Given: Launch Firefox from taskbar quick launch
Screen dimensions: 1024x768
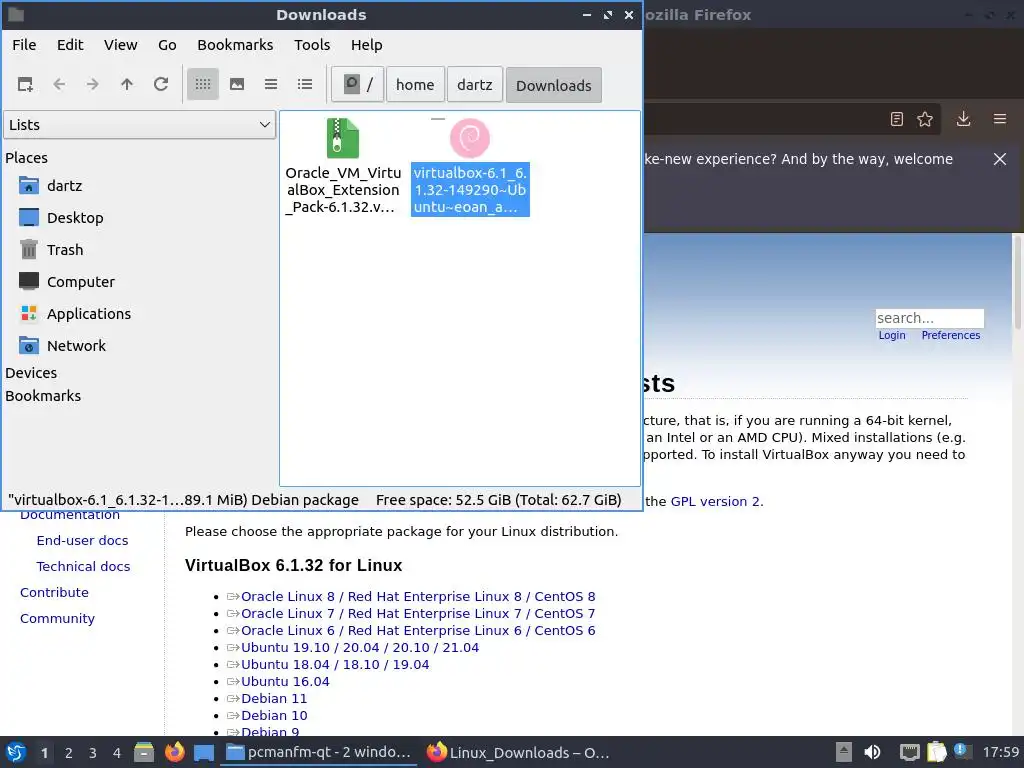Looking at the screenshot, I should pos(174,752).
